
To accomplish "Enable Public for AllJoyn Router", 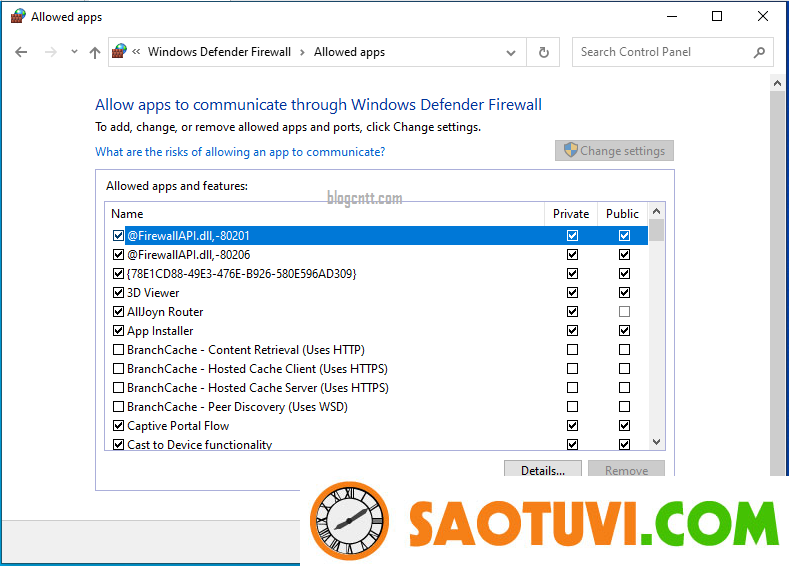I will [624, 311].
